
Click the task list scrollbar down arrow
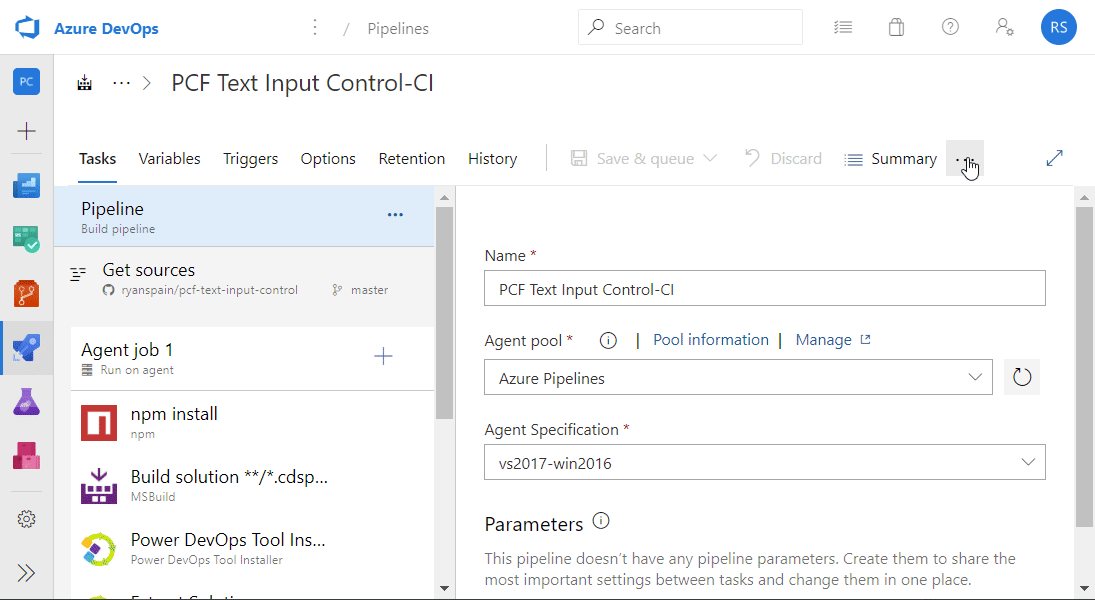pyautogui.click(x=444, y=588)
